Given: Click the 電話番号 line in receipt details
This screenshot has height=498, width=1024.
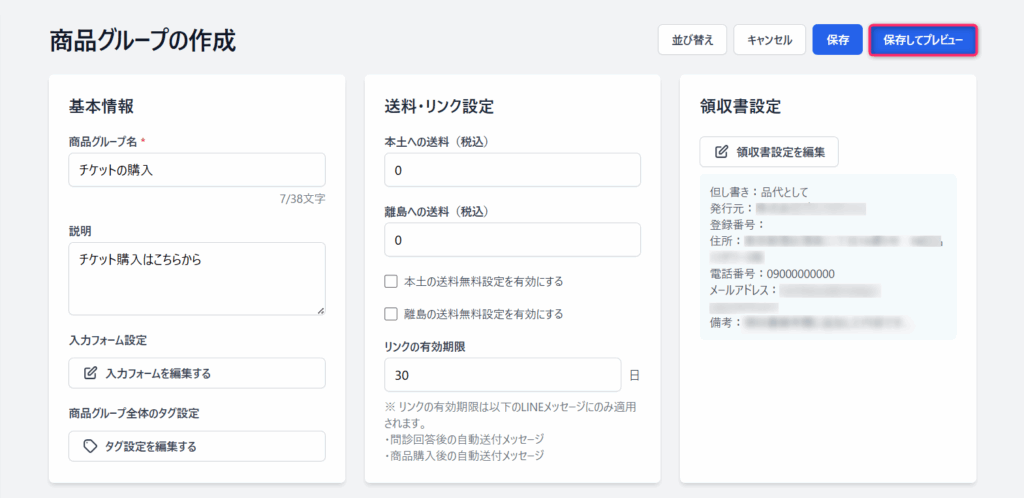Looking at the screenshot, I should (x=772, y=273).
